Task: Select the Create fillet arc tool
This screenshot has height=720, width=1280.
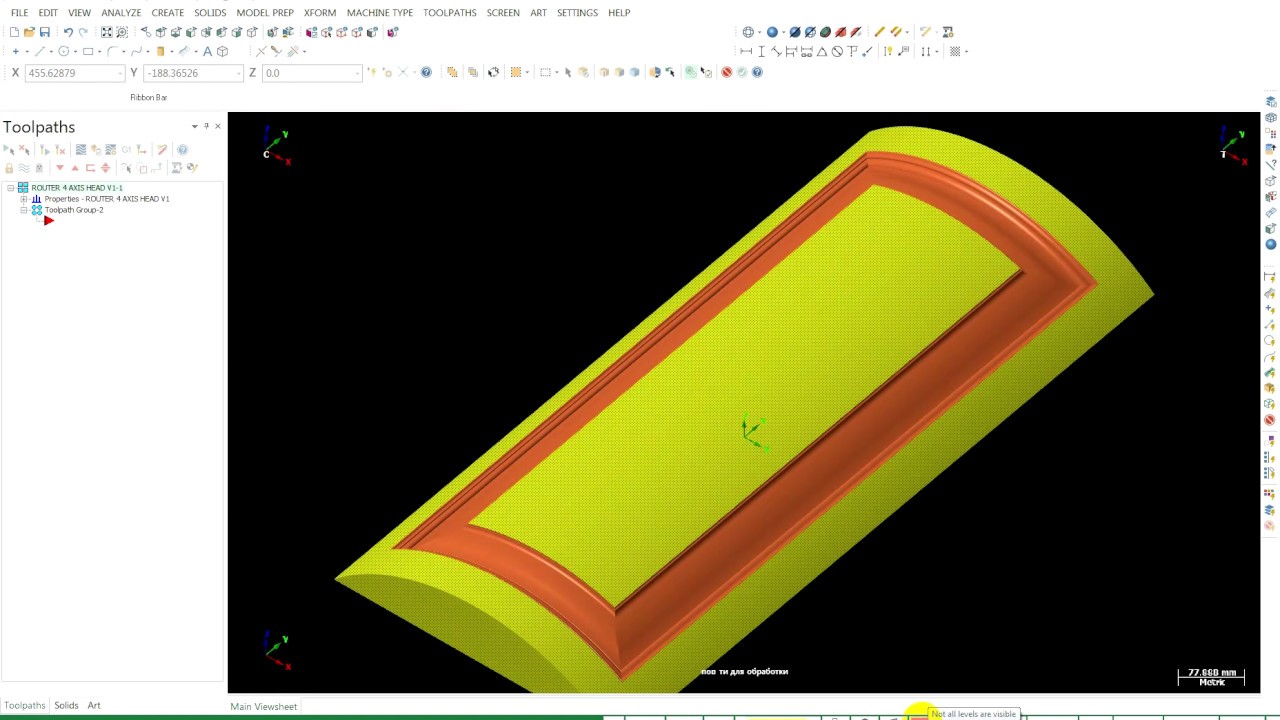Action: click(x=112, y=51)
